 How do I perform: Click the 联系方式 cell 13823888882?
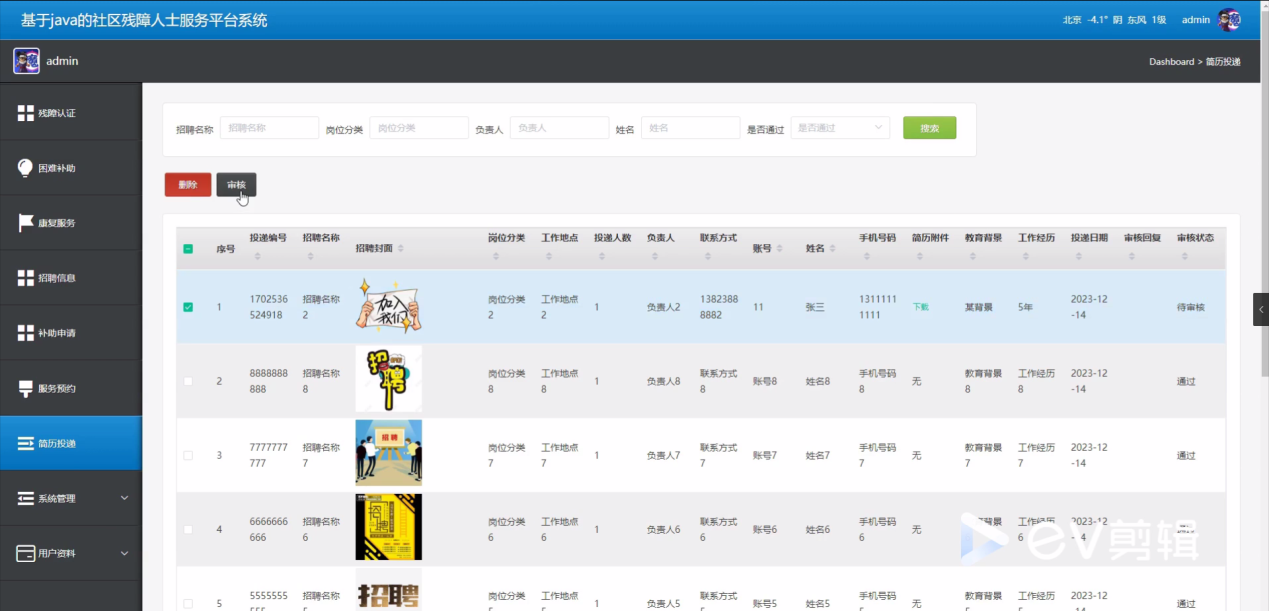[x=718, y=307]
